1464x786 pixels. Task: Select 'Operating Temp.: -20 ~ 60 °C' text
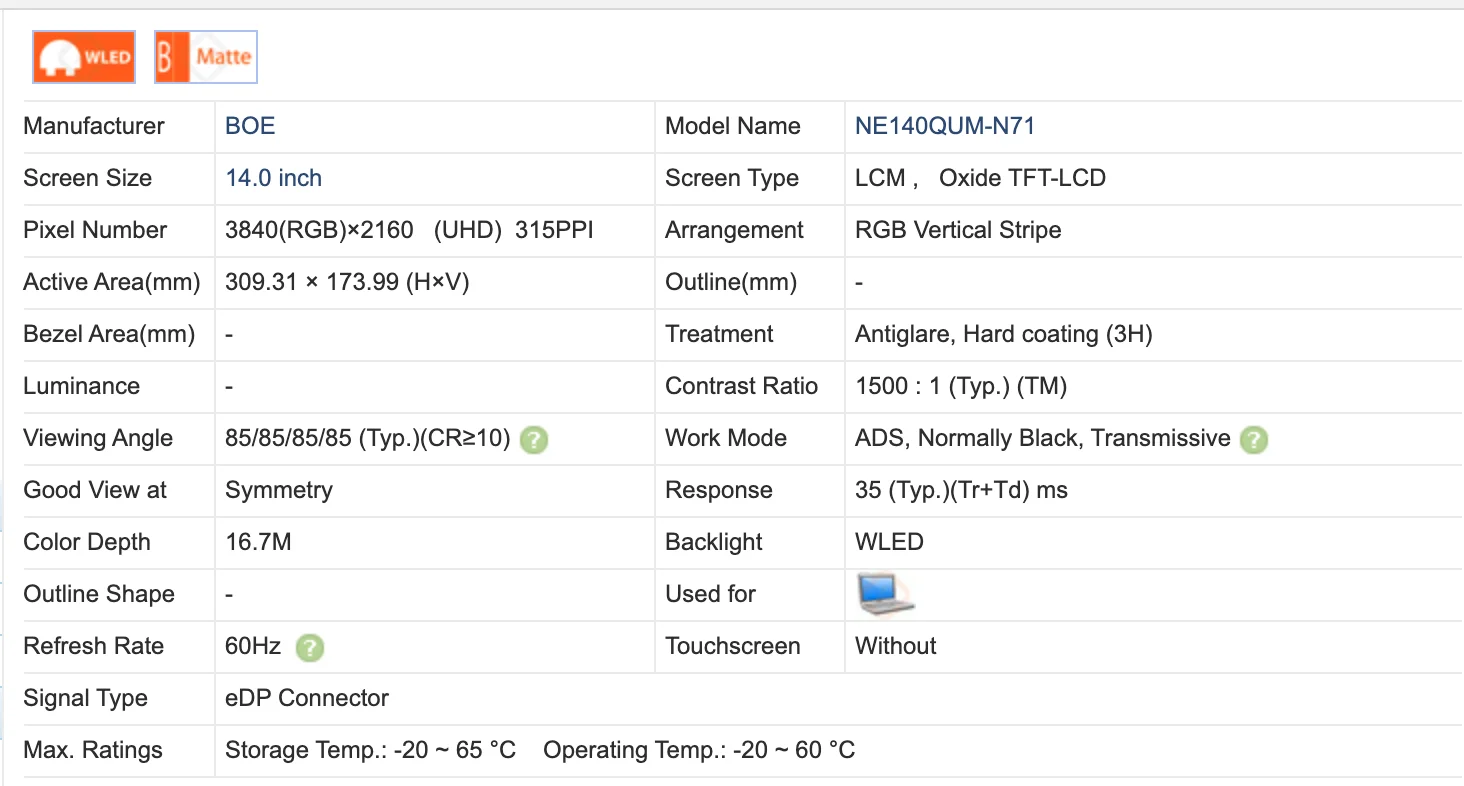coord(699,750)
